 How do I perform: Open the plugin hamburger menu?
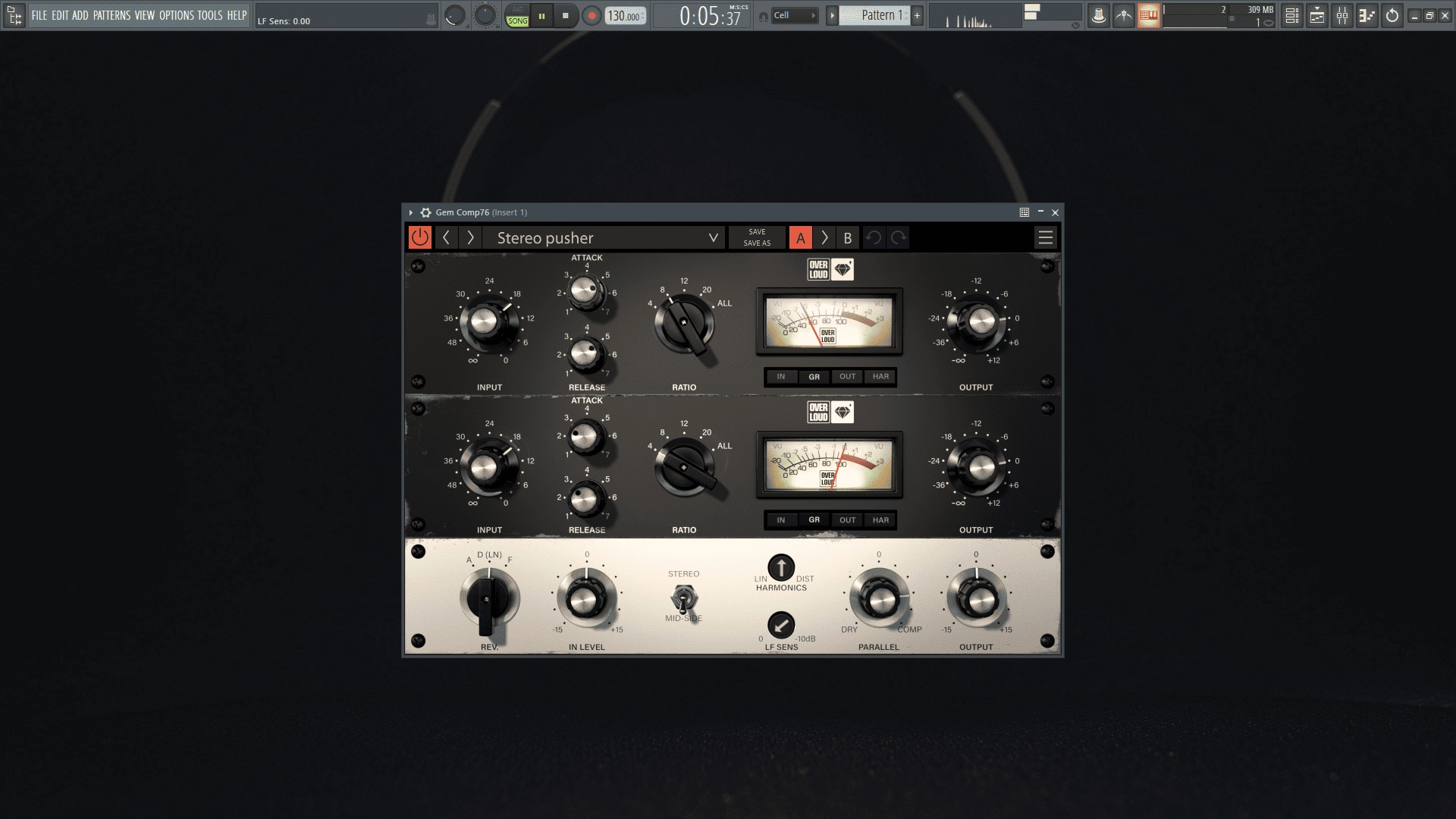click(x=1046, y=238)
